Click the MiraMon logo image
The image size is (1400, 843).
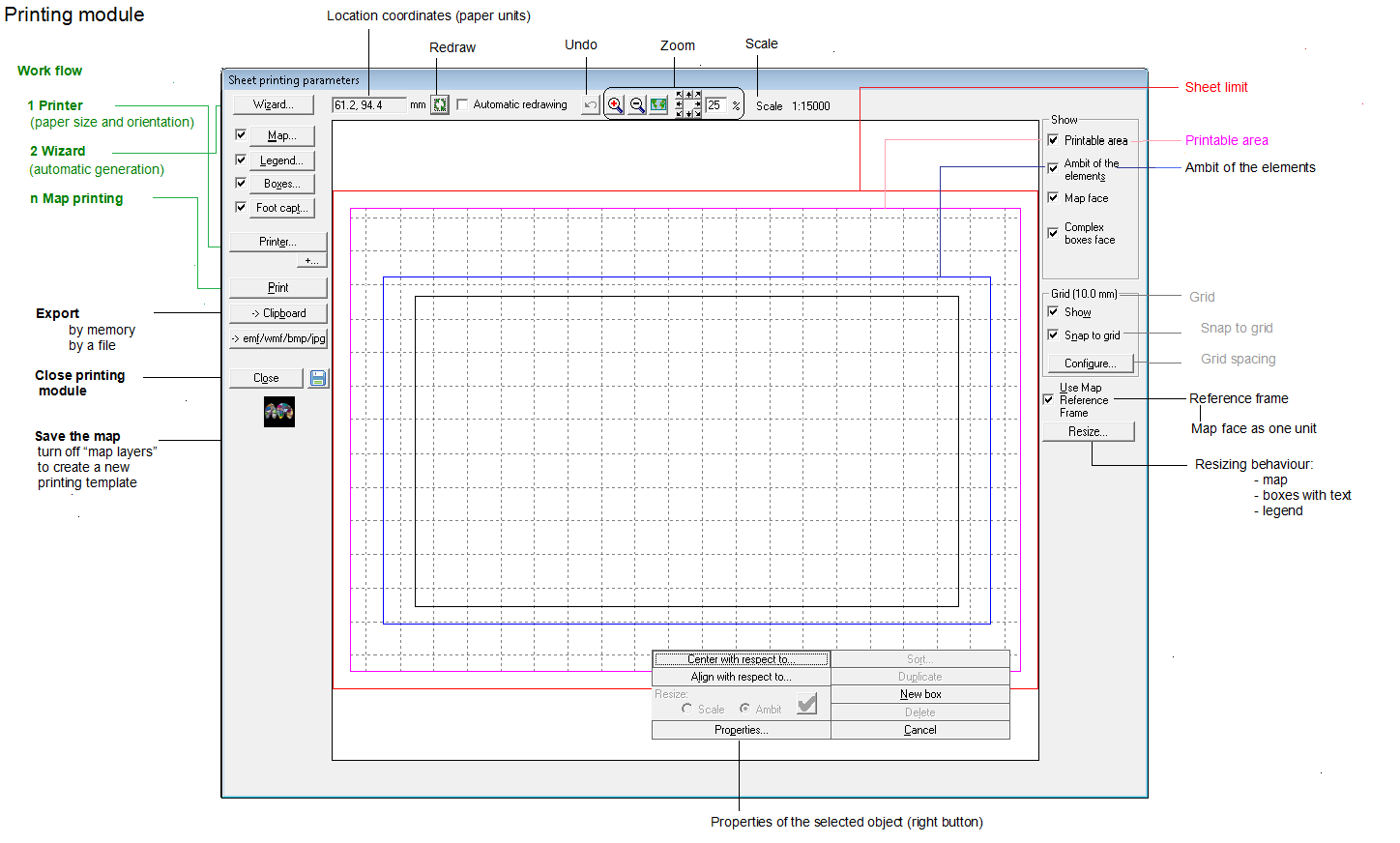[x=279, y=412]
